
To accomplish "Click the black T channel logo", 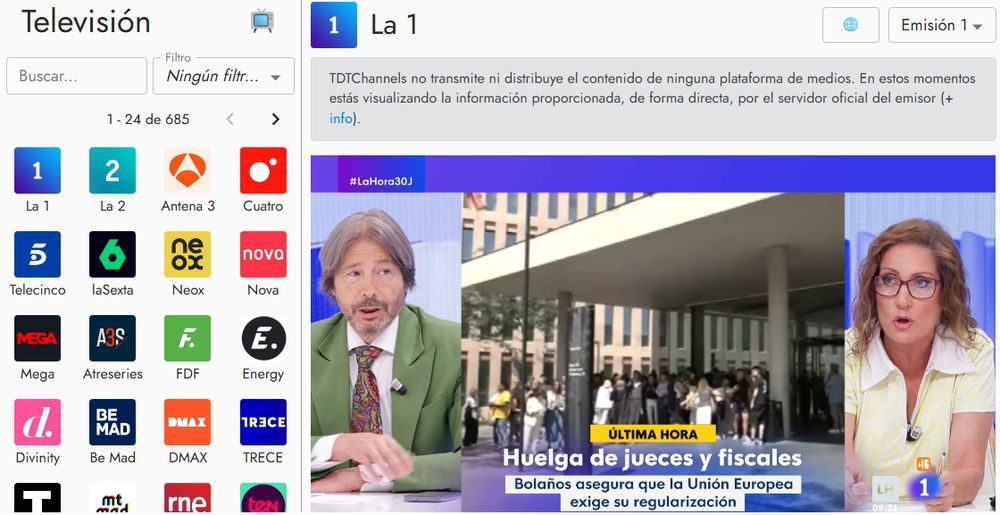I will click(x=38, y=498).
